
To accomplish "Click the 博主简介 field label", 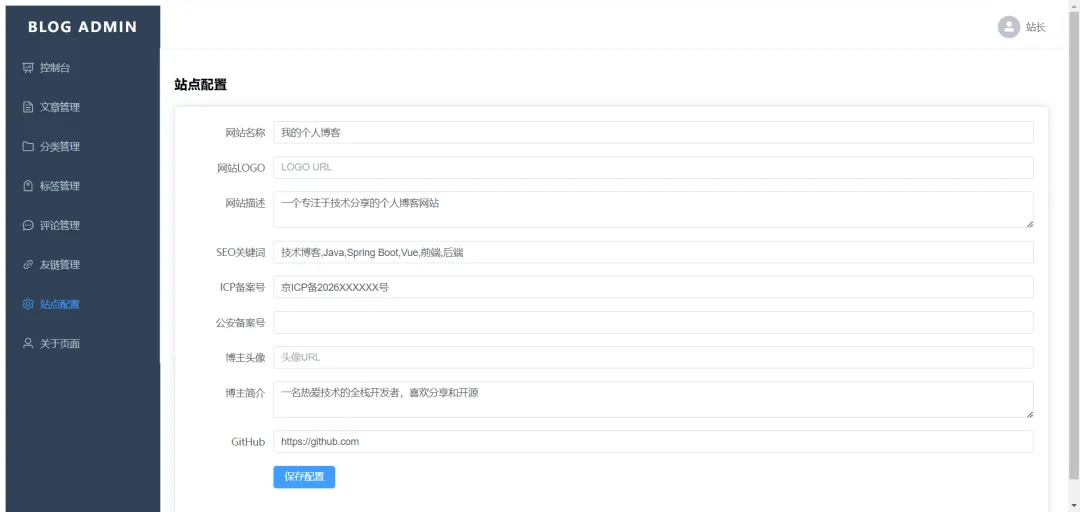I will 245,393.
